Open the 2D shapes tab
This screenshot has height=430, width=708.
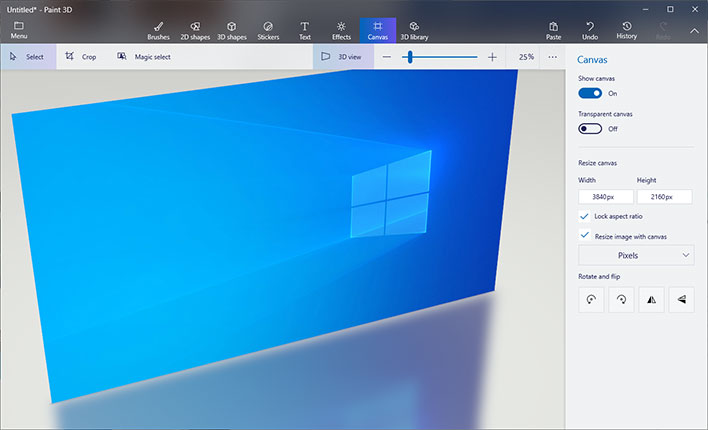[x=195, y=31]
